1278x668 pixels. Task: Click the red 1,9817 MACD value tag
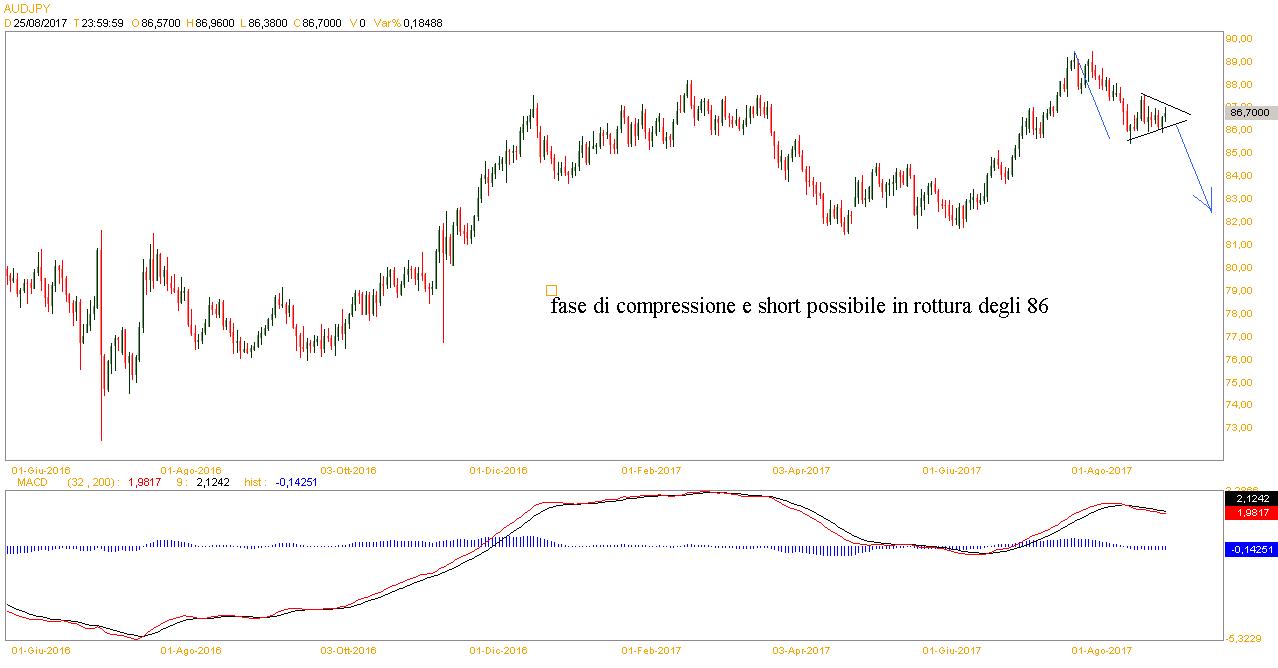coord(1248,512)
